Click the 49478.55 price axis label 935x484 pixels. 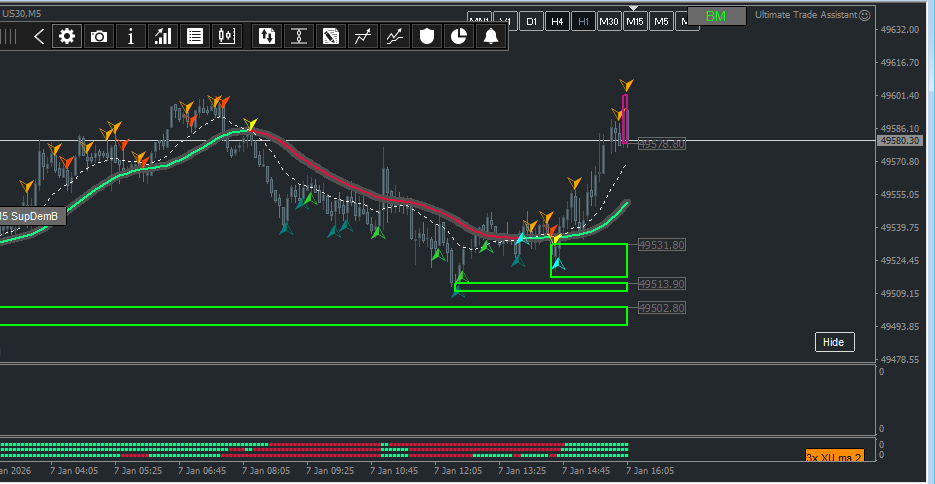900,360
